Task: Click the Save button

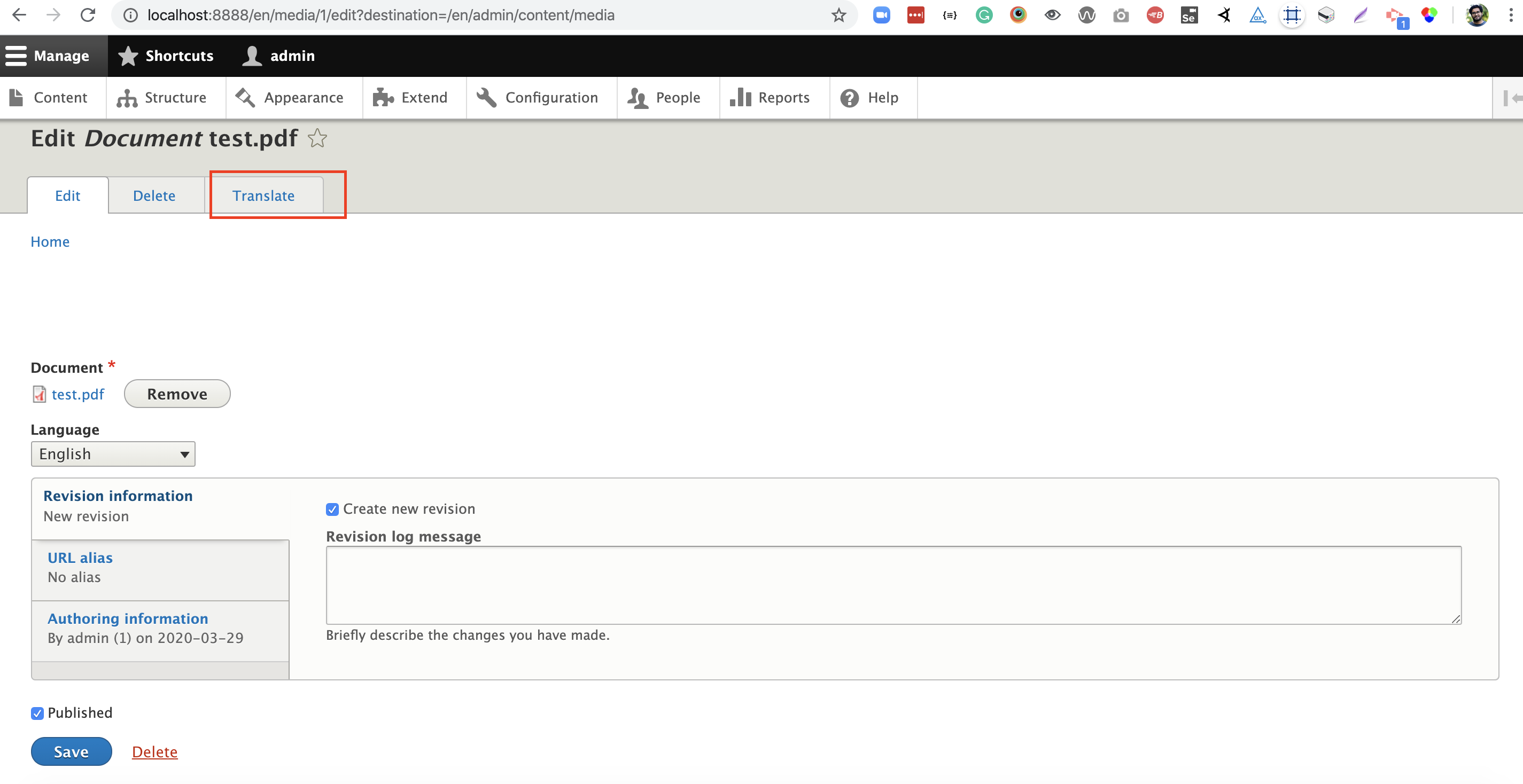Action: coord(71,751)
